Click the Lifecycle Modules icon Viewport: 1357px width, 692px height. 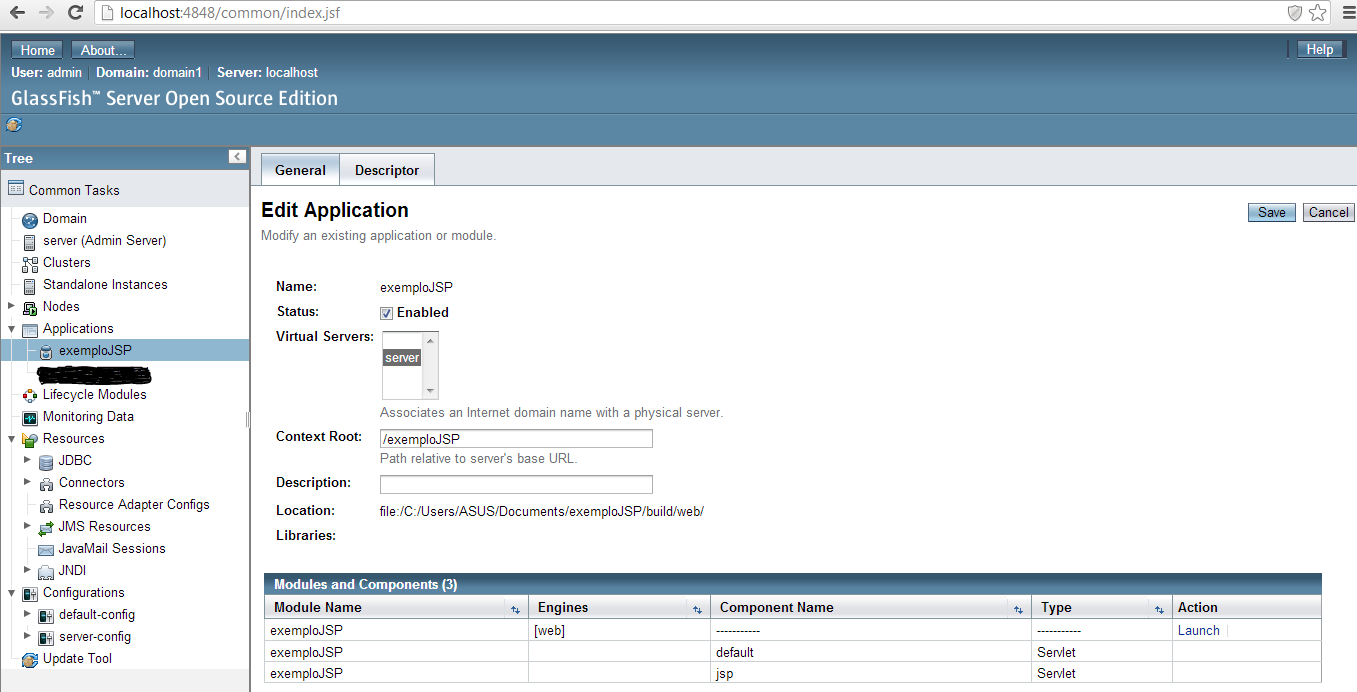[x=30, y=395]
